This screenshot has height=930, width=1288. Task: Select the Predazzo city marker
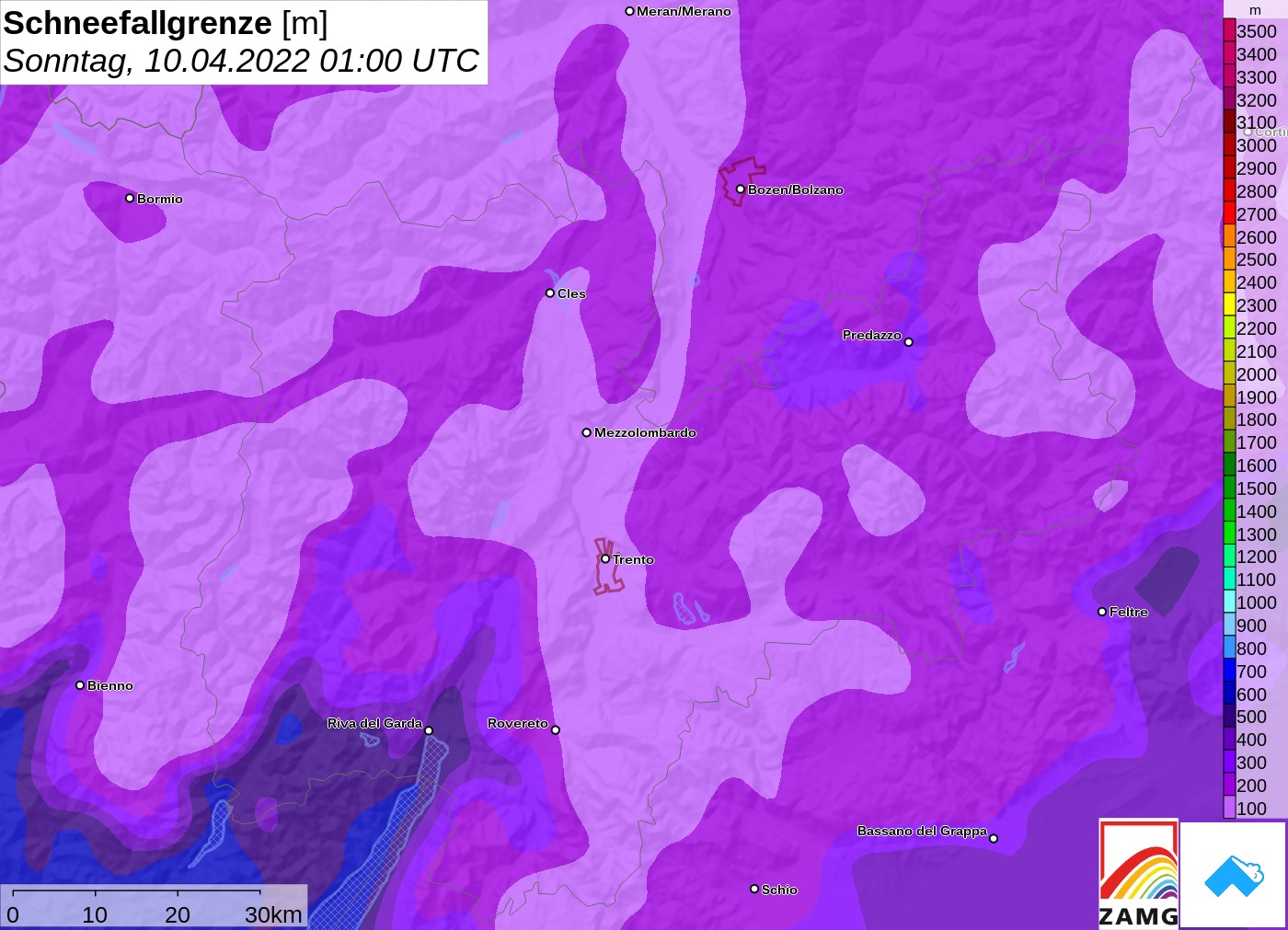click(x=909, y=342)
